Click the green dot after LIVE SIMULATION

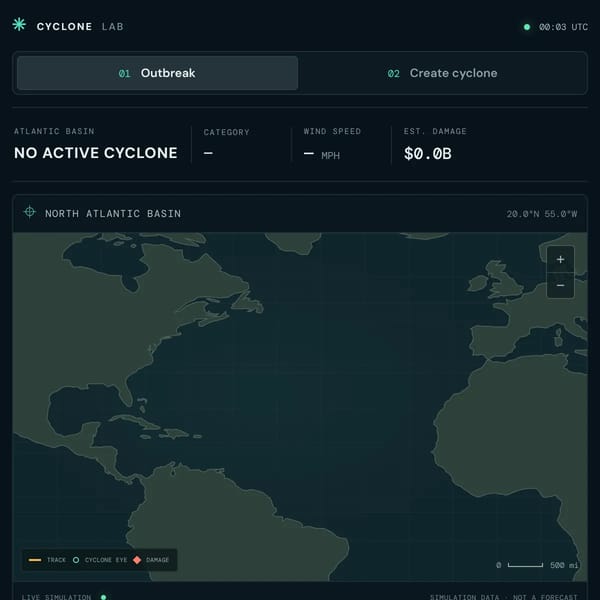click(x=103, y=597)
